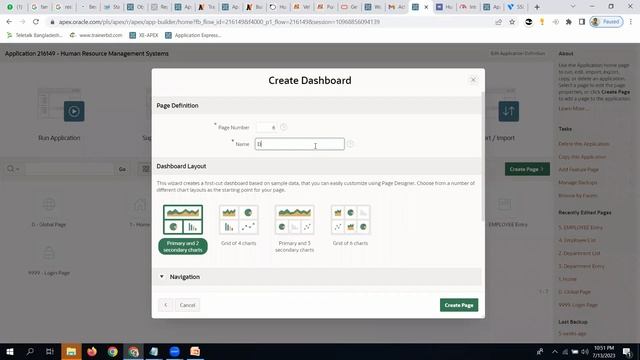The image size is (640, 360).
Task: Click the Run Application play icon
Action: tap(74, 111)
